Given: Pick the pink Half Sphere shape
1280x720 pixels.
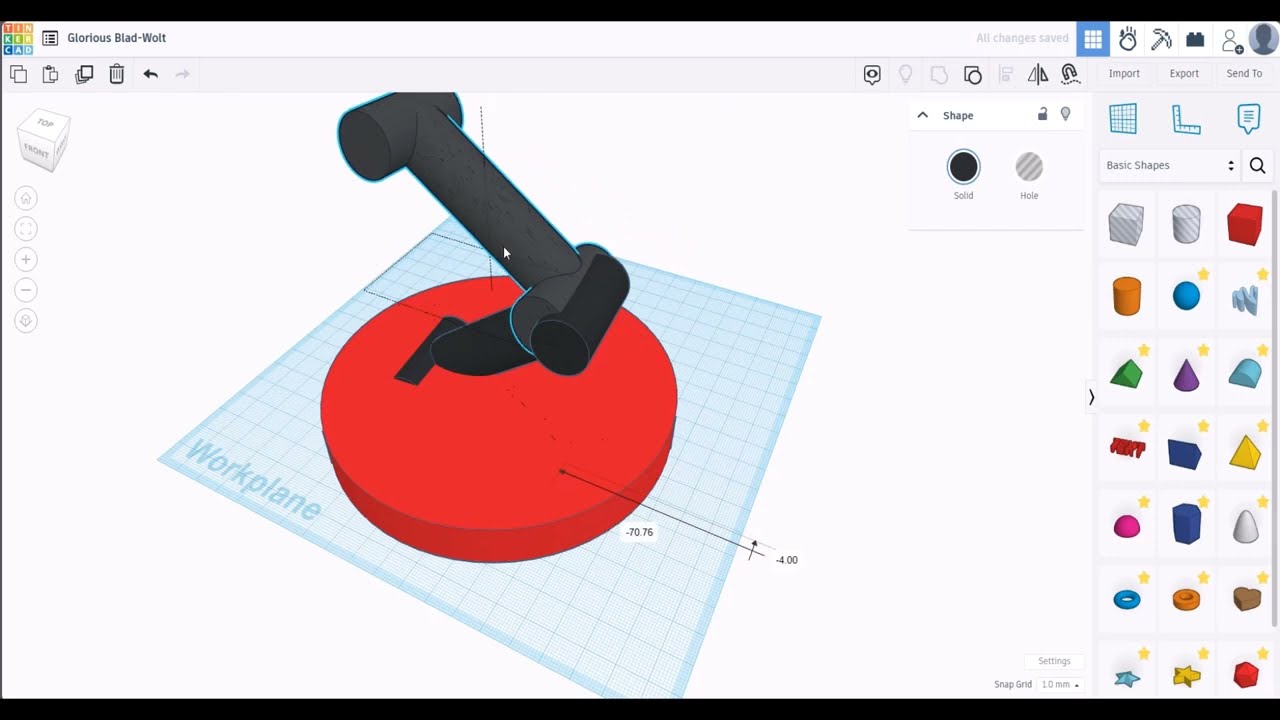Looking at the screenshot, I should (1127, 526).
